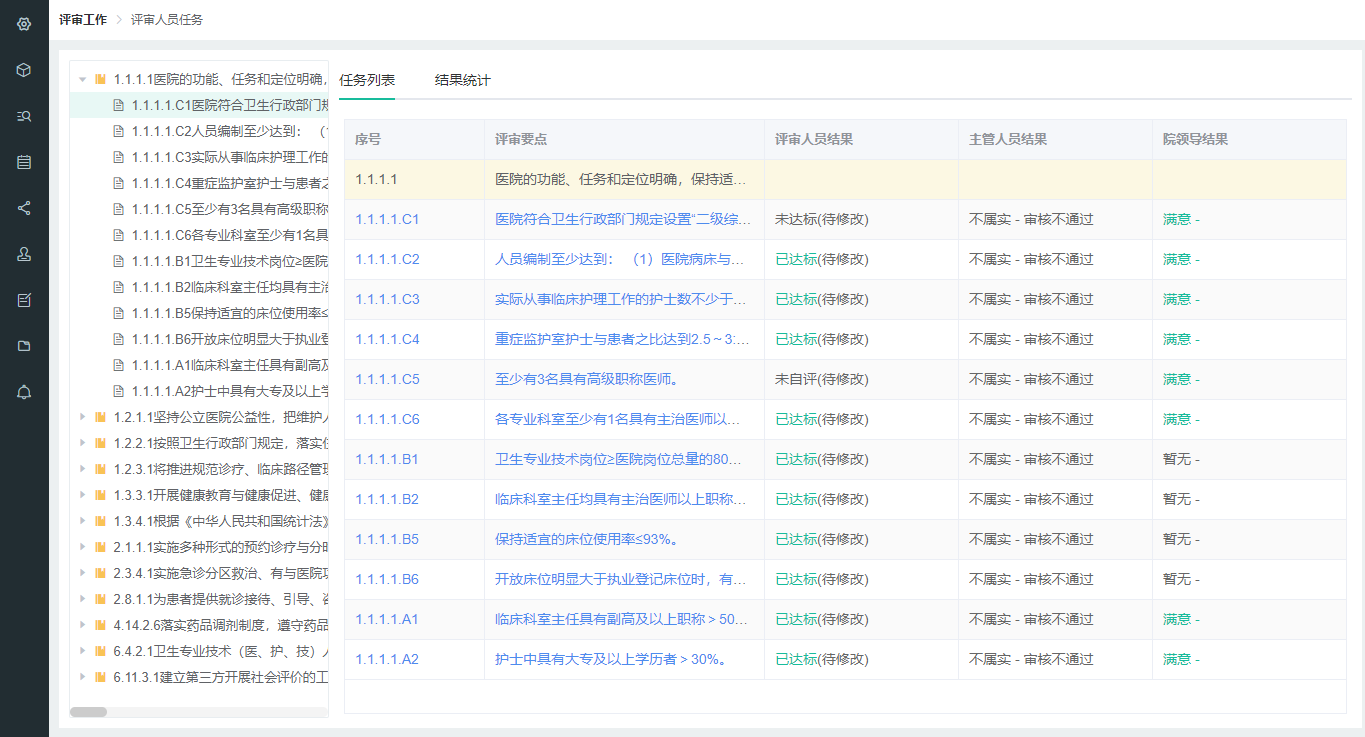Expand the 6.4.2.1卫生专业技术 node
This screenshot has height=737, width=1365.
82,651
